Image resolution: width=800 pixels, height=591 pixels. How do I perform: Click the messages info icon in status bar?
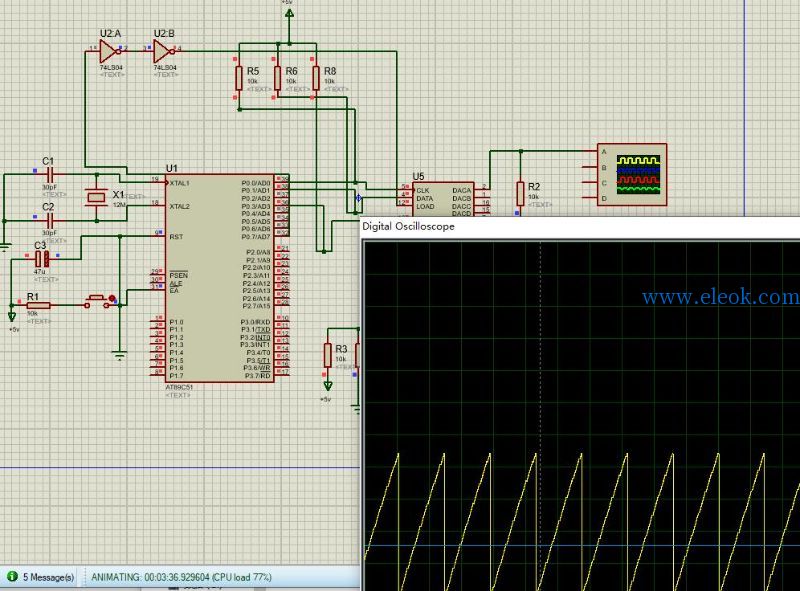click(12, 577)
